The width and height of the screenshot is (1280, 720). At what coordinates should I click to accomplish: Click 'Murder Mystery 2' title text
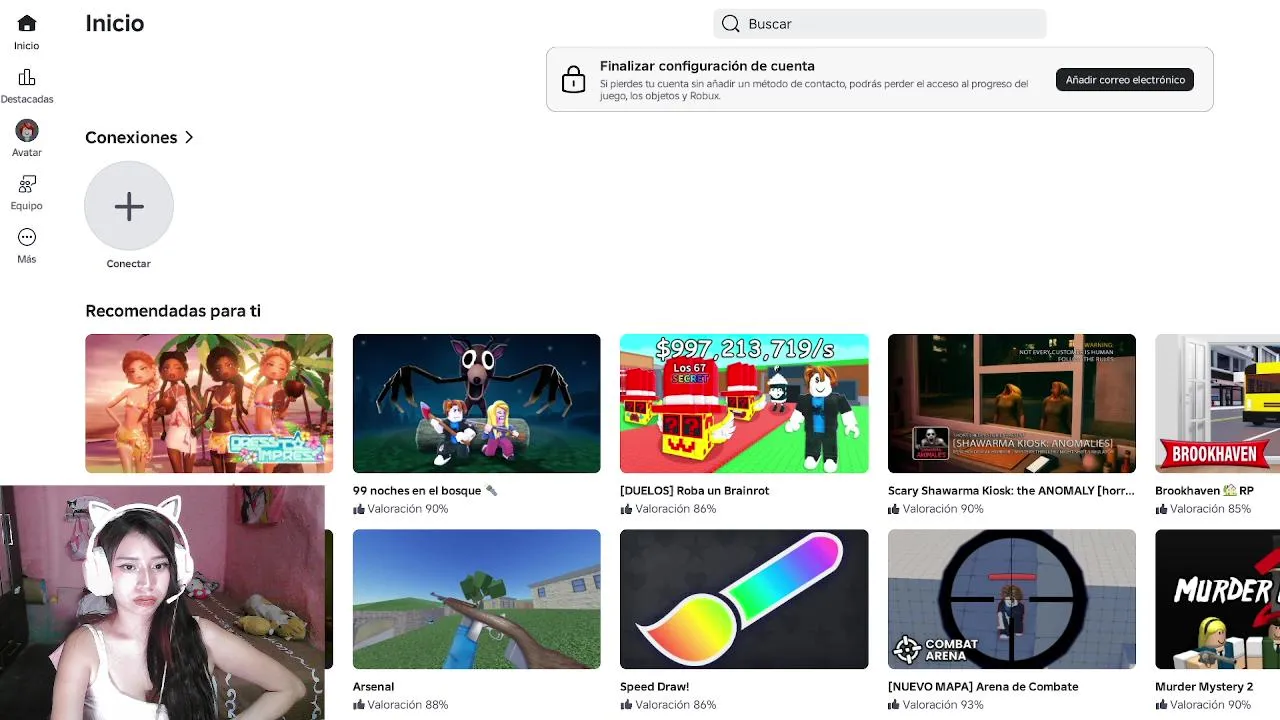[1204, 687]
